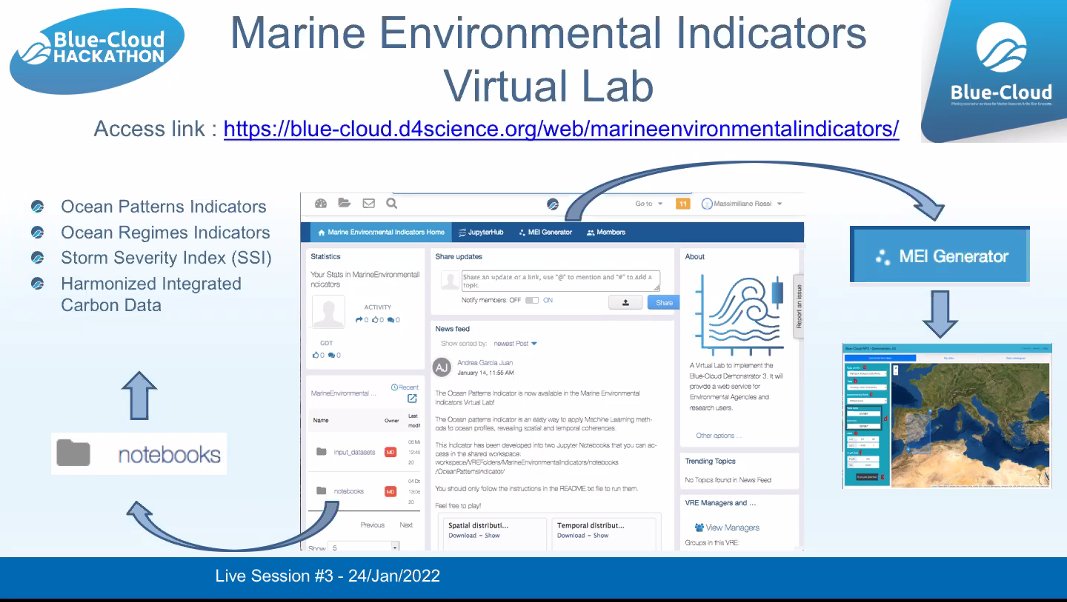The image size is (1067, 602).
Task: Click the Owner column header
Action: pos(391,420)
